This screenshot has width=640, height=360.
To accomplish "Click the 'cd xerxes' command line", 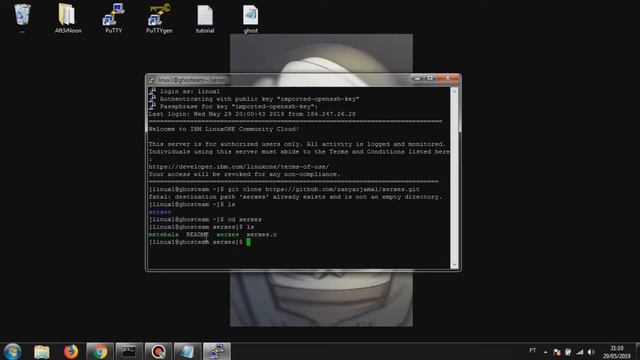I will (205, 219).
